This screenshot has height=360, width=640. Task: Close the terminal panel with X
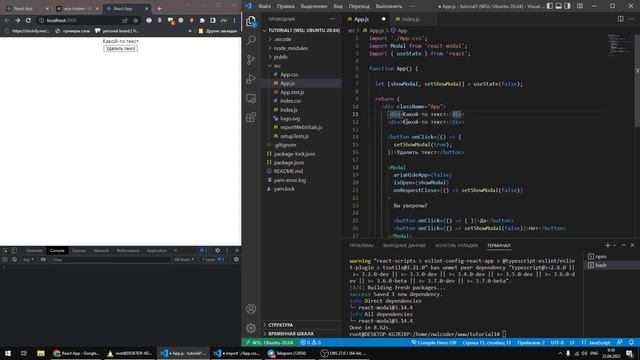point(632,245)
